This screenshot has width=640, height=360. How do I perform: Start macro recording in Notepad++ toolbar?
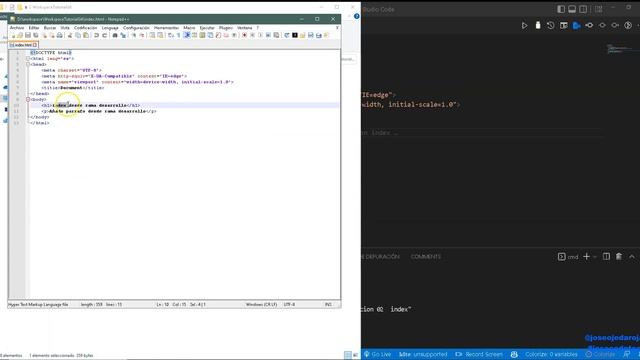[244, 35]
